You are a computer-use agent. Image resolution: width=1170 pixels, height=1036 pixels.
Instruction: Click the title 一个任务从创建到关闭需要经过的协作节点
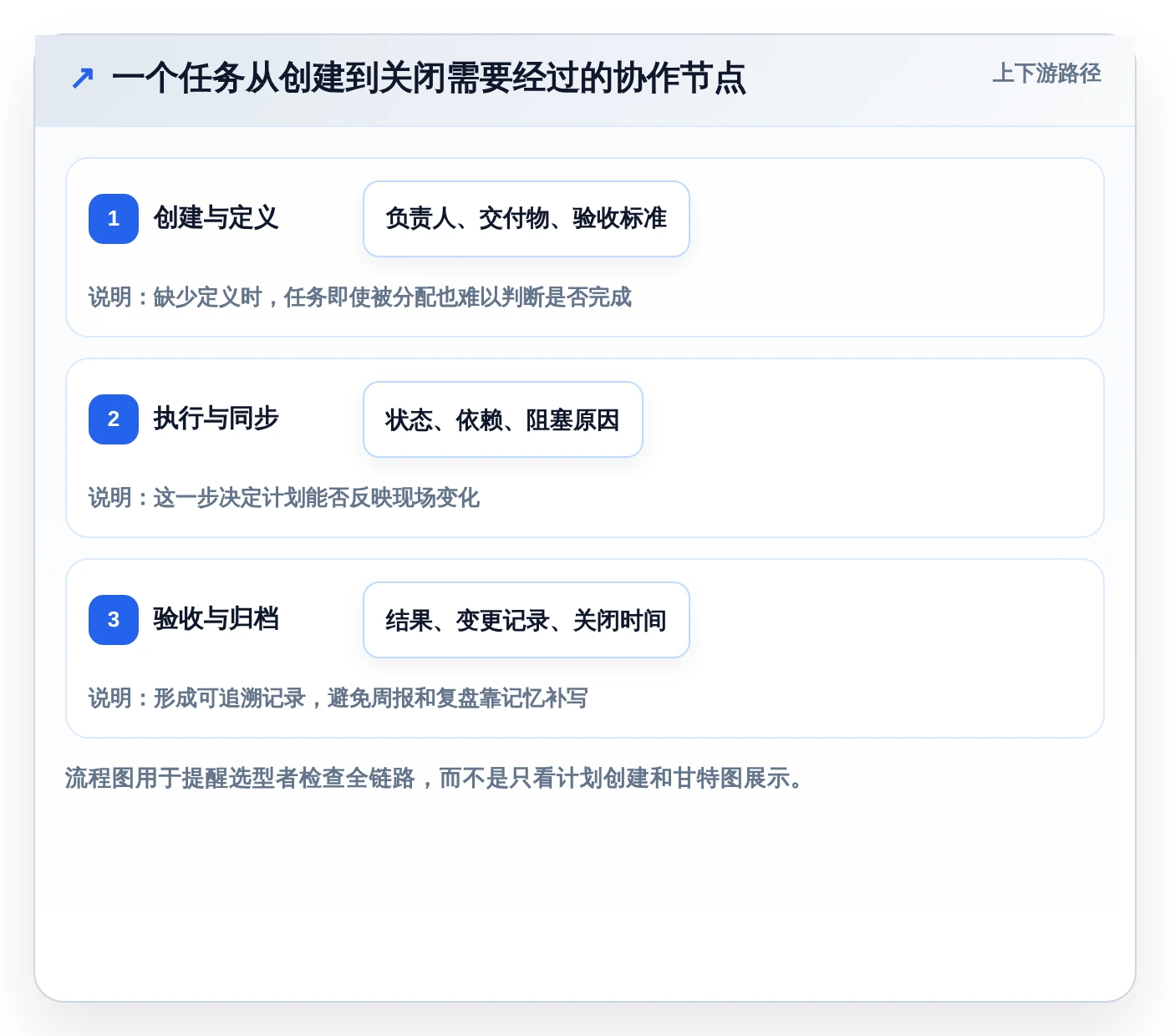click(429, 79)
